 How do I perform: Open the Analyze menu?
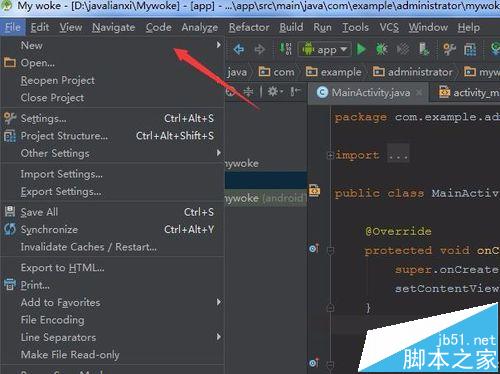coord(200,27)
